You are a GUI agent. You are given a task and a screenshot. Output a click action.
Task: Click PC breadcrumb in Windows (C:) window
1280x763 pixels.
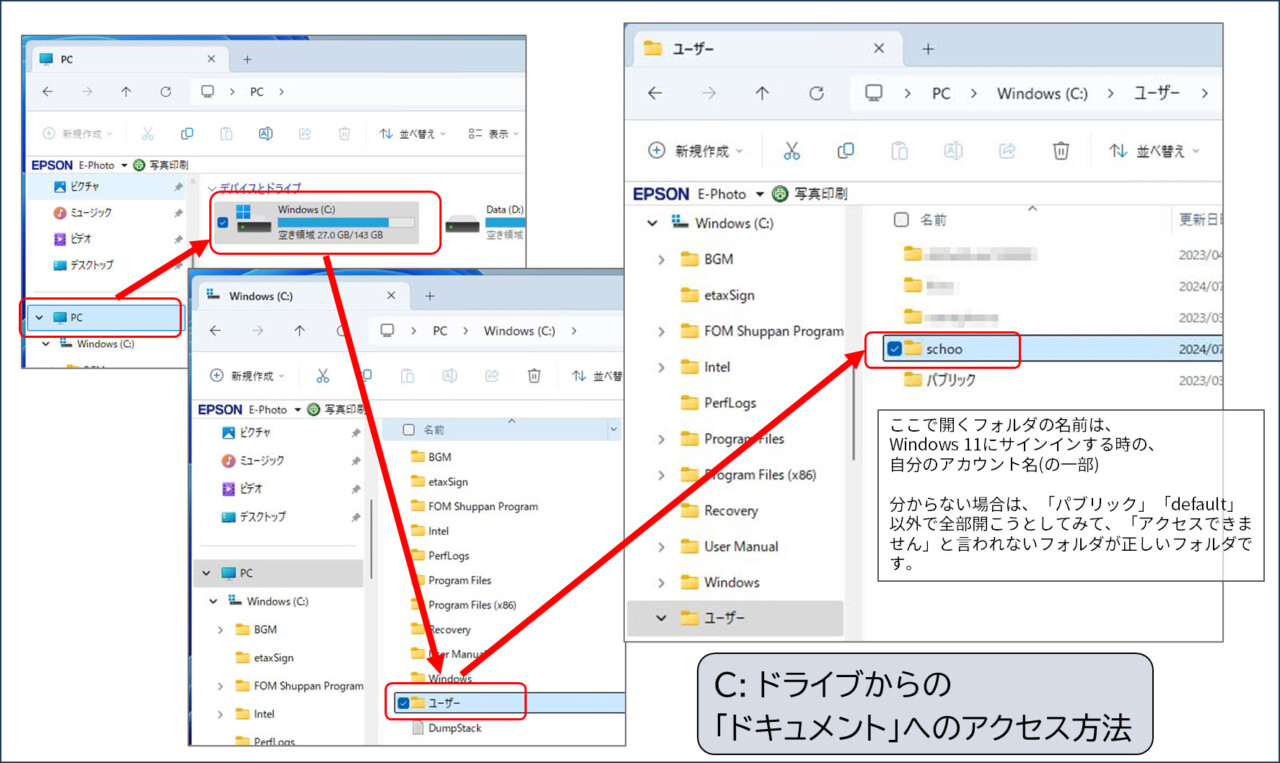click(x=440, y=330)
